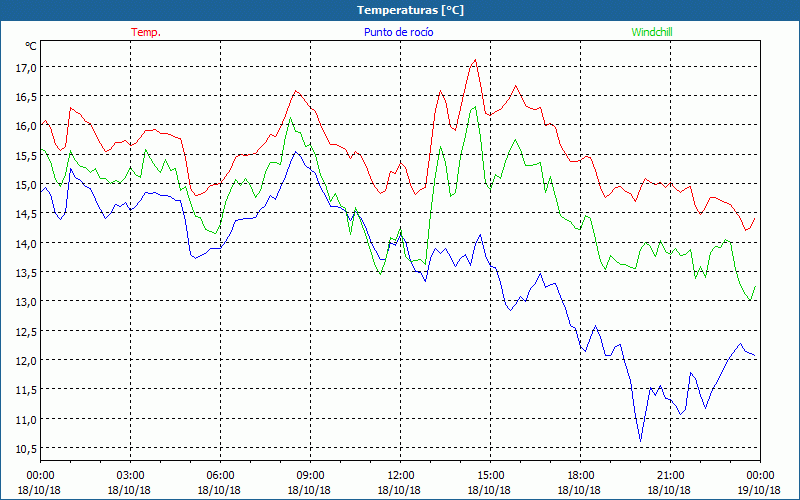Screen dimensions: 800x500
Task: Click the 03:00 time axis label
Action: (x=130, y=476)
